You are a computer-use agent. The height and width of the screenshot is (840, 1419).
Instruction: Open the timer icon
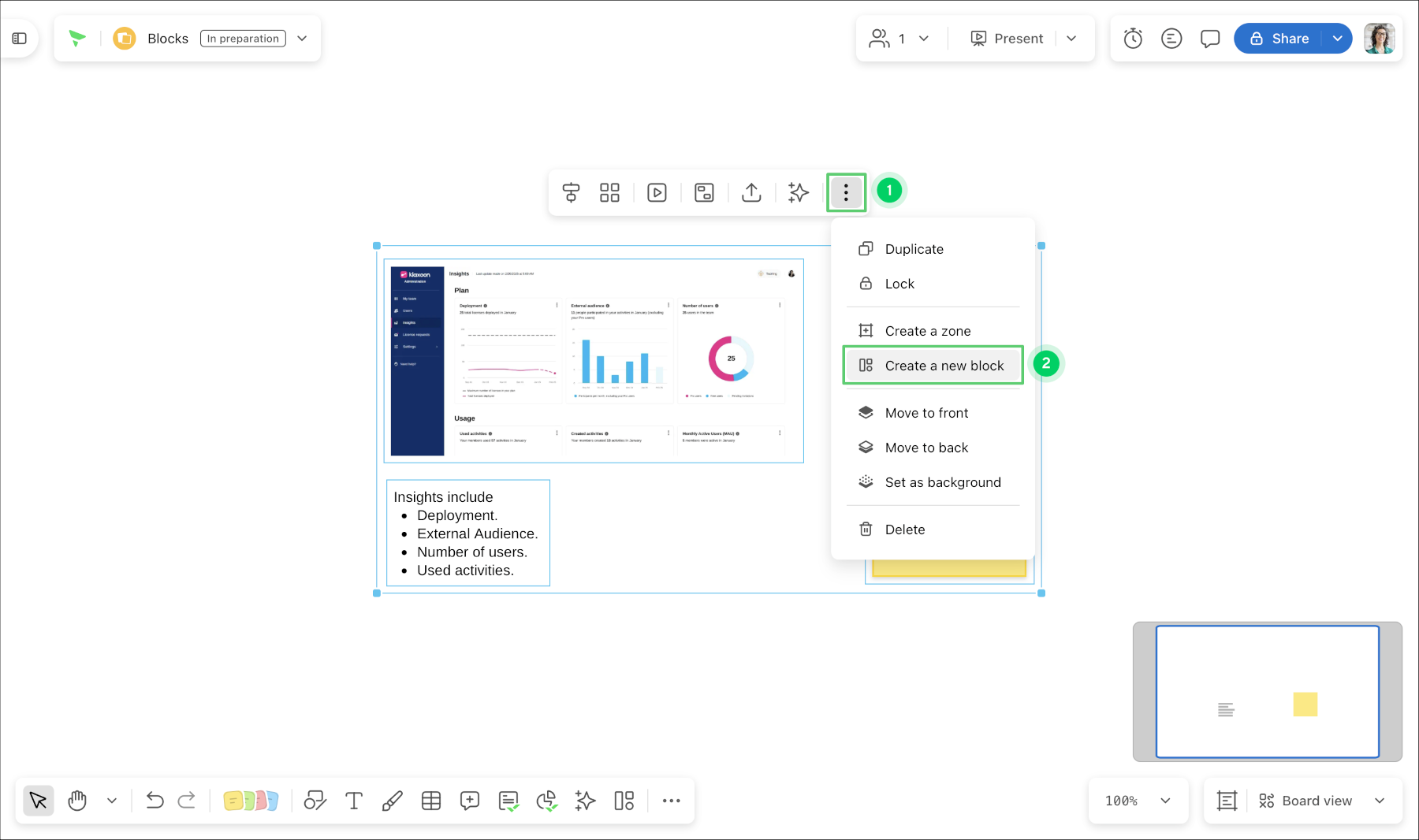tap(1133, 38)
